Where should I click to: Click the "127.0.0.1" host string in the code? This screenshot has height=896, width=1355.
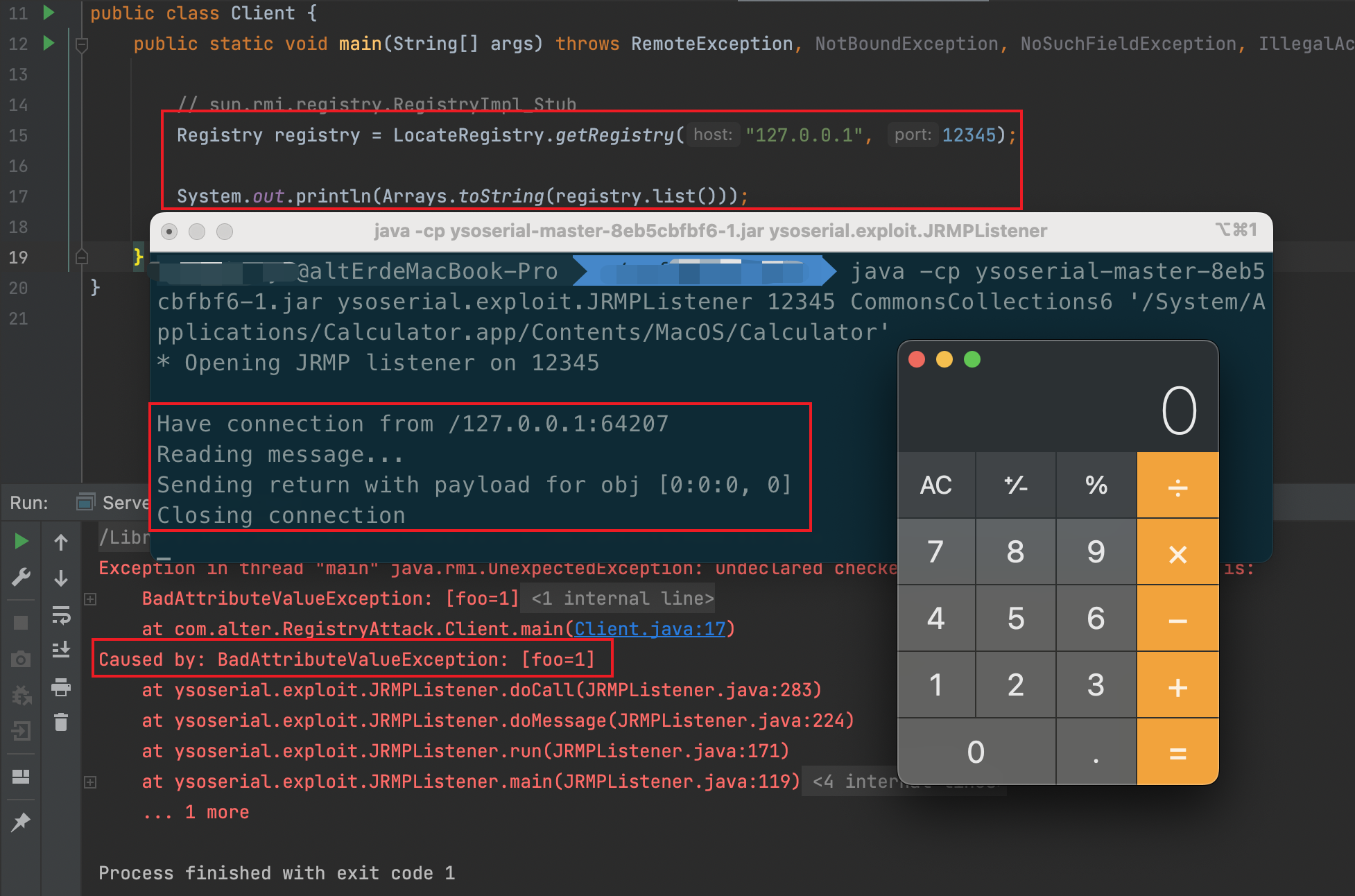tap(804, 135)
